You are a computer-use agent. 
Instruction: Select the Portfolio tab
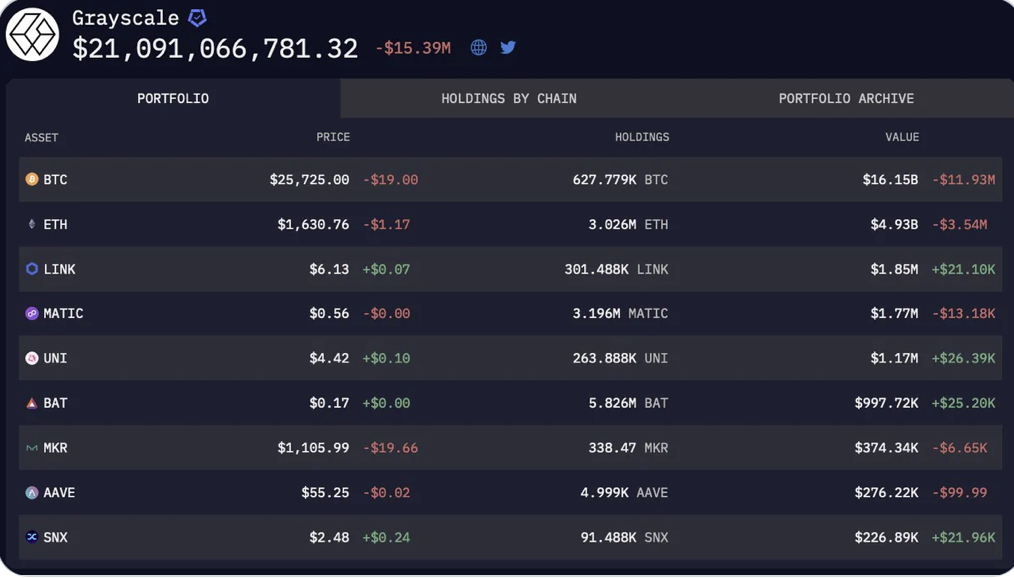pos(173,98)
